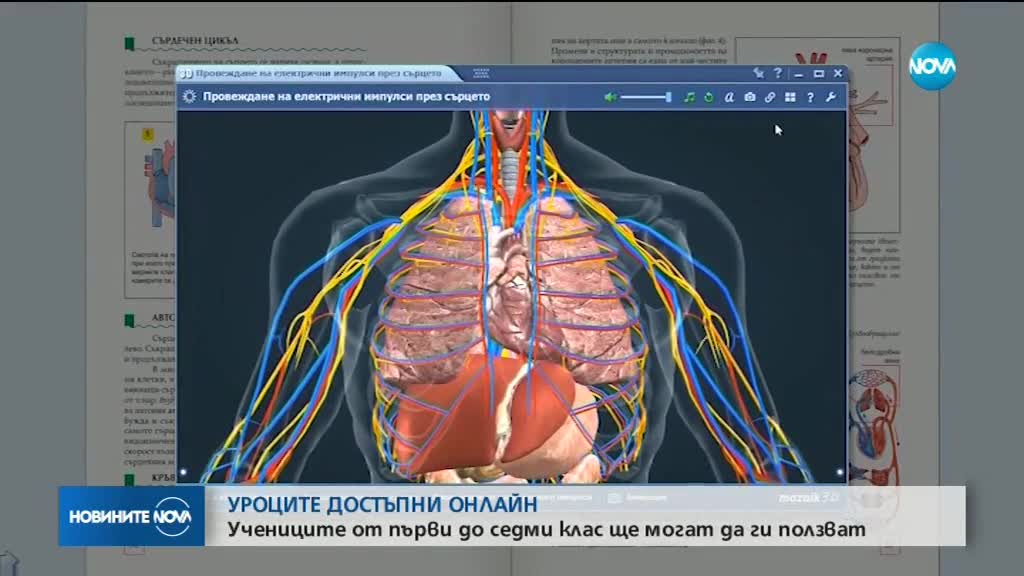Mute the scene with the green speaker icon
Screen dimensions: 1024x576
click(x=611, y=97)
